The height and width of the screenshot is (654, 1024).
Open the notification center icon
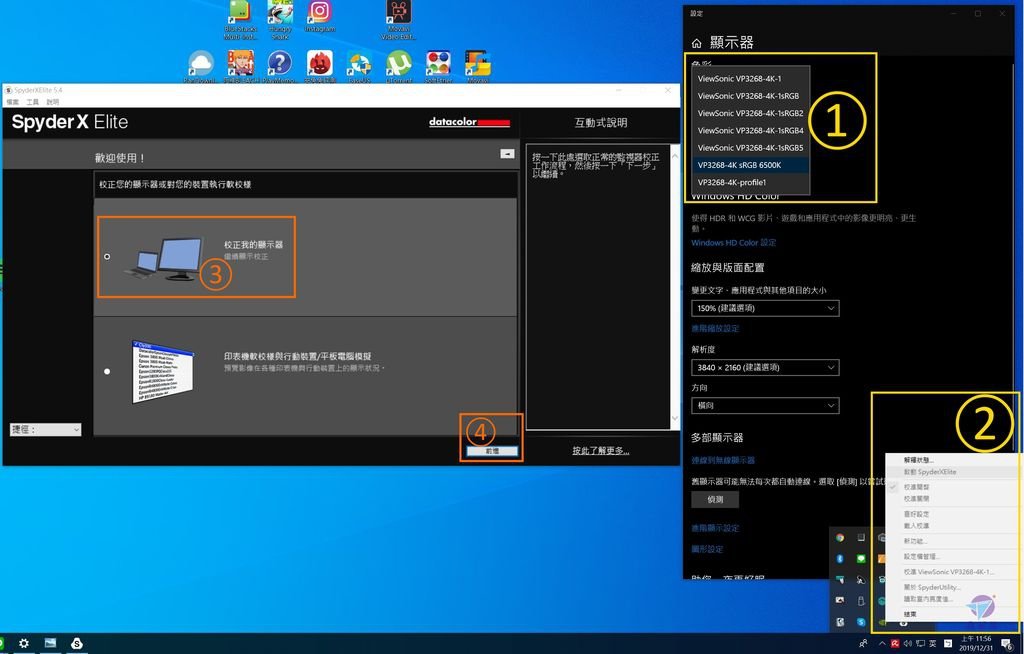pyautogui.click(x=1008, y=644)
